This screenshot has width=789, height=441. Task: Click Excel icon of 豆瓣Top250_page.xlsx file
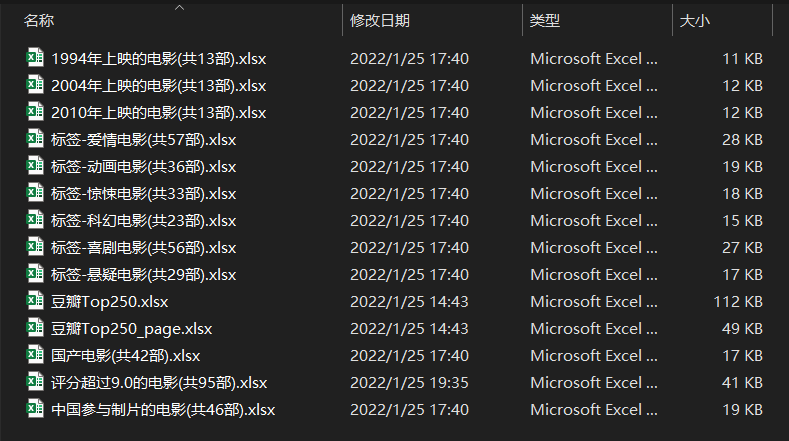pos(35,328)
